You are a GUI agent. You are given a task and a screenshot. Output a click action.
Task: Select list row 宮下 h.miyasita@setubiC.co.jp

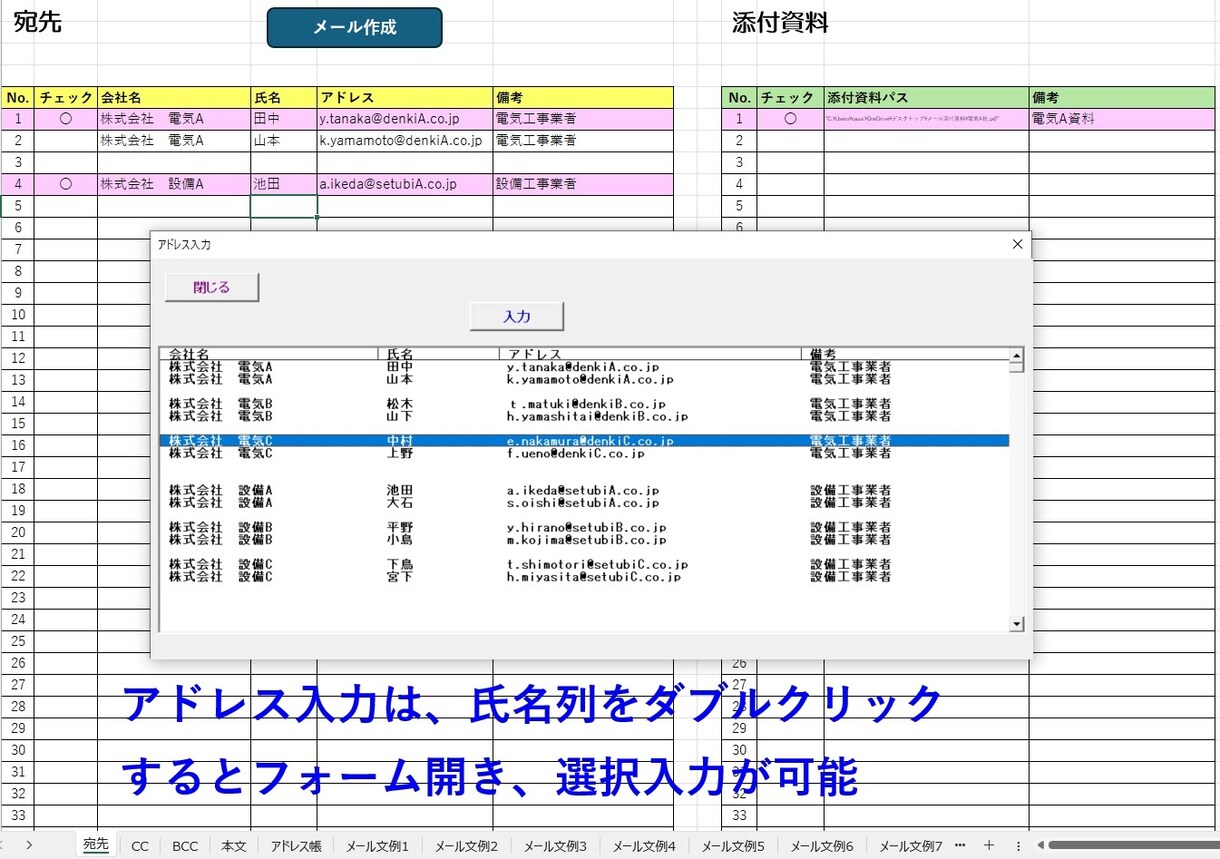(x=584, y=576)
